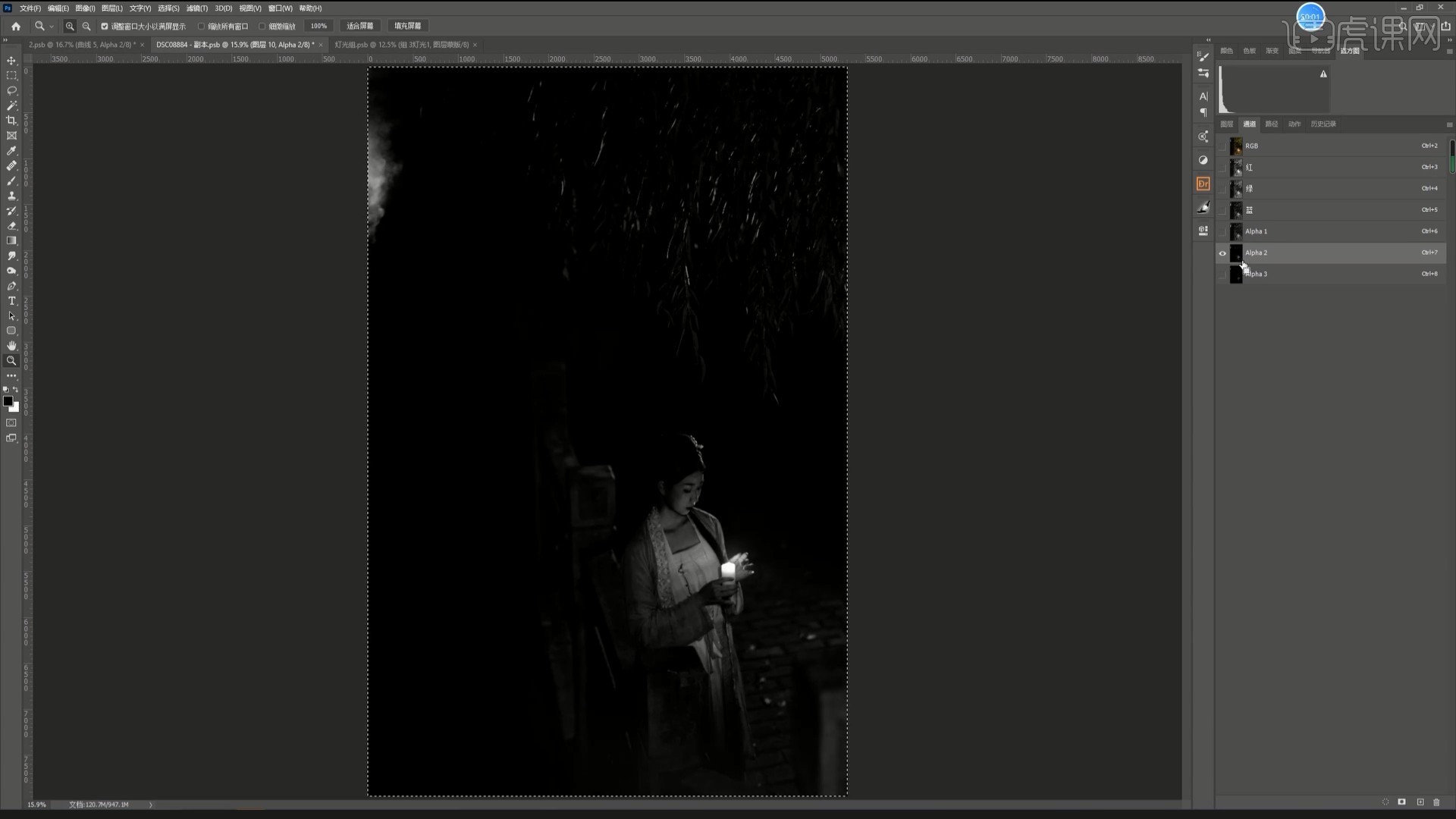Delete current channel with trash icon
This screenshot has height=819, width=1456.
click(x=1436, y=802)
